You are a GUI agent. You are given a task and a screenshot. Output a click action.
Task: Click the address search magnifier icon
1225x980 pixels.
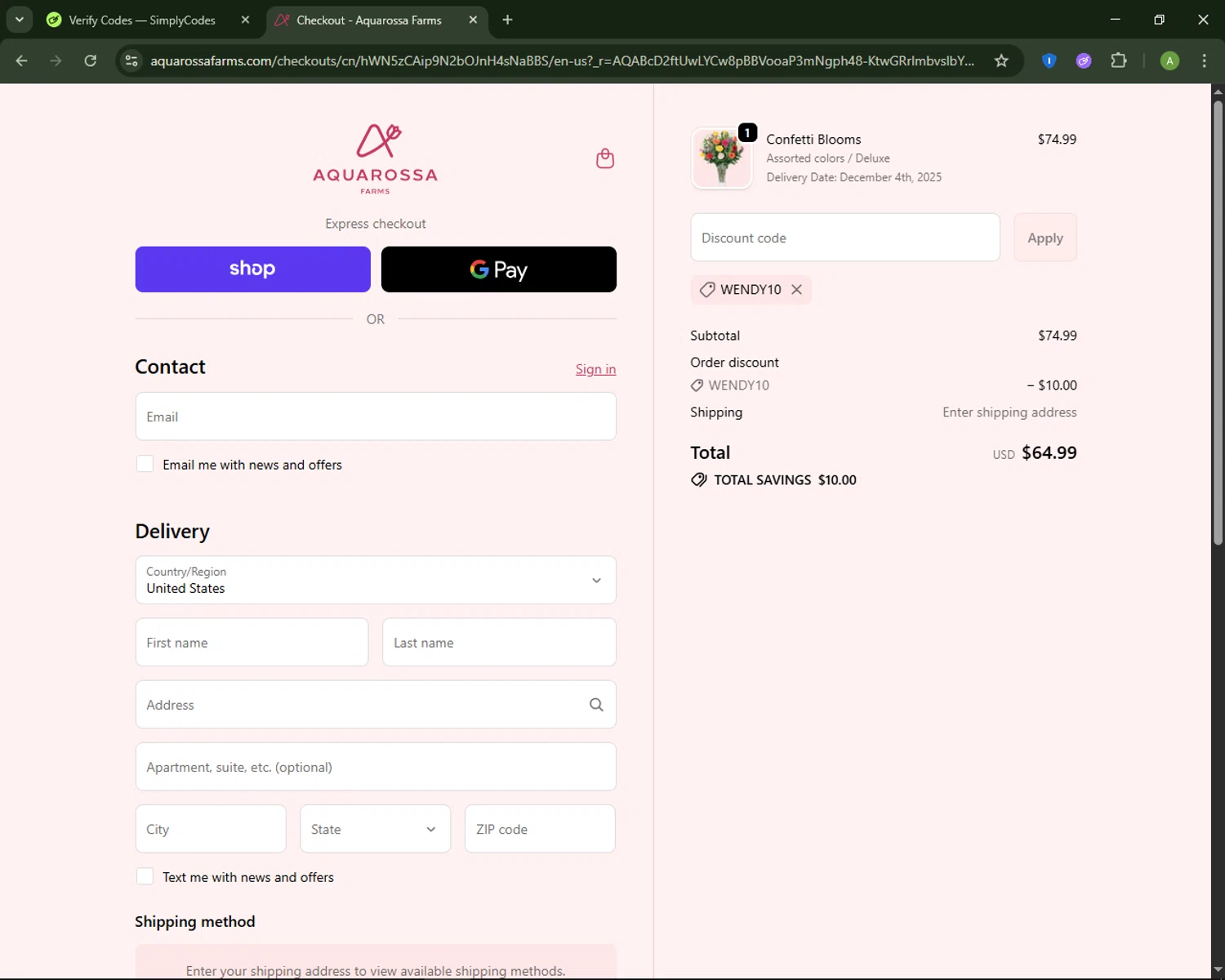pos(596,705)
